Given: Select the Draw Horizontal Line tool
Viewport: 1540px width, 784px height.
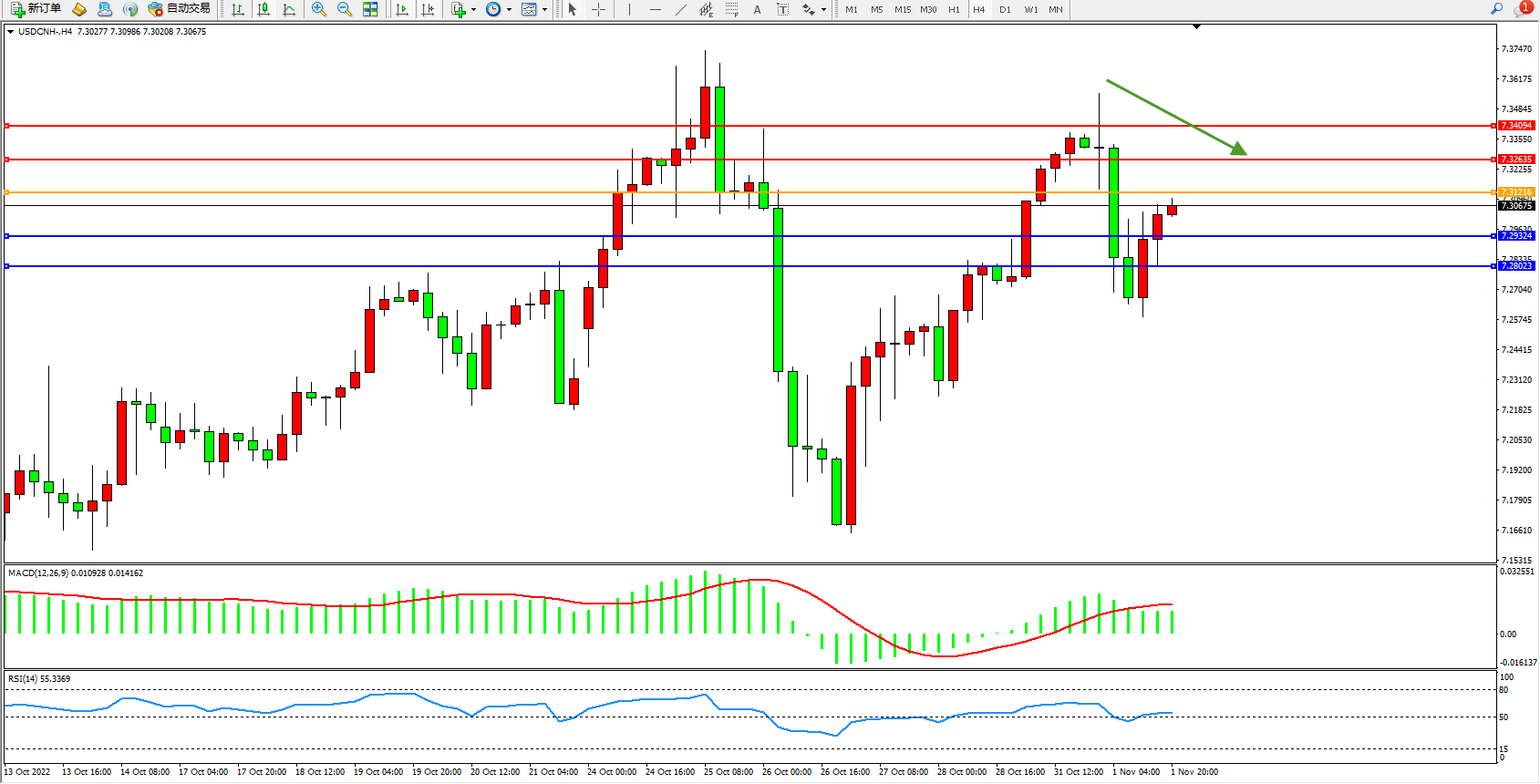Looking at the screenshot, I should (x=655, y=9).
